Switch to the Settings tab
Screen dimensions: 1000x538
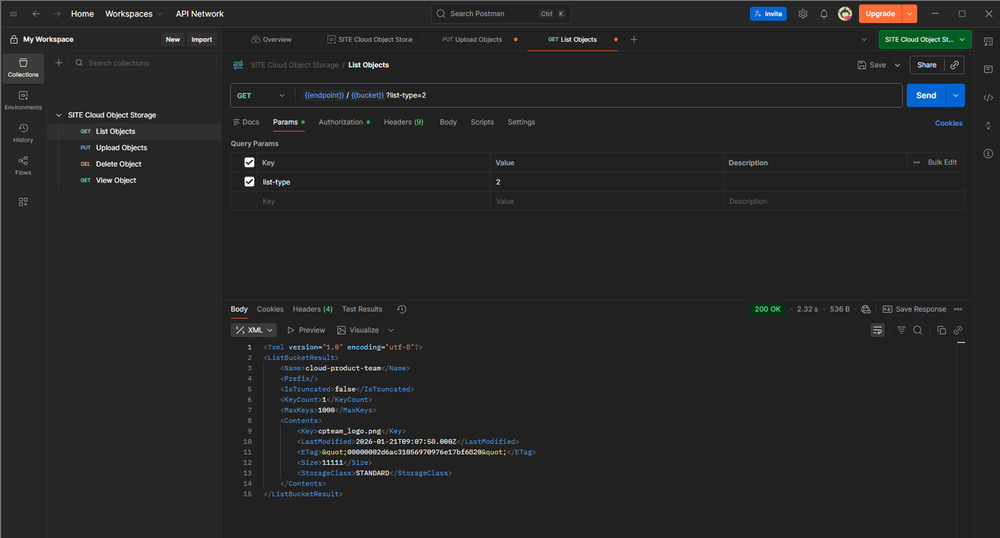521,122
